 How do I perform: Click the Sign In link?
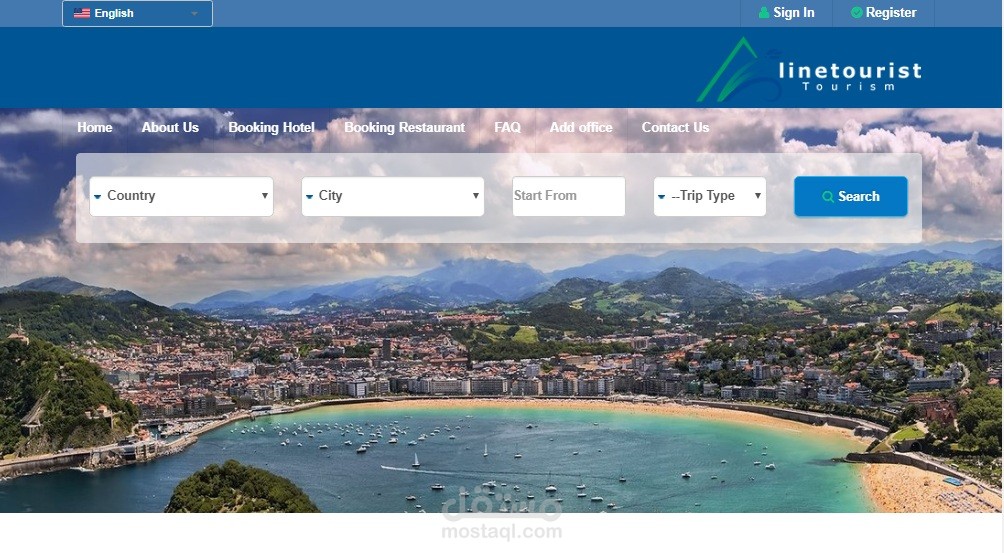coord(786,13)
